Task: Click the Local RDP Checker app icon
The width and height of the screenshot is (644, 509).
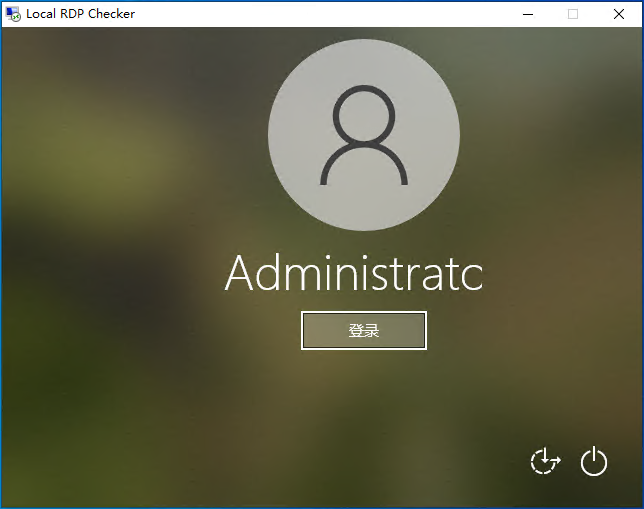Action: pos(13,14)
